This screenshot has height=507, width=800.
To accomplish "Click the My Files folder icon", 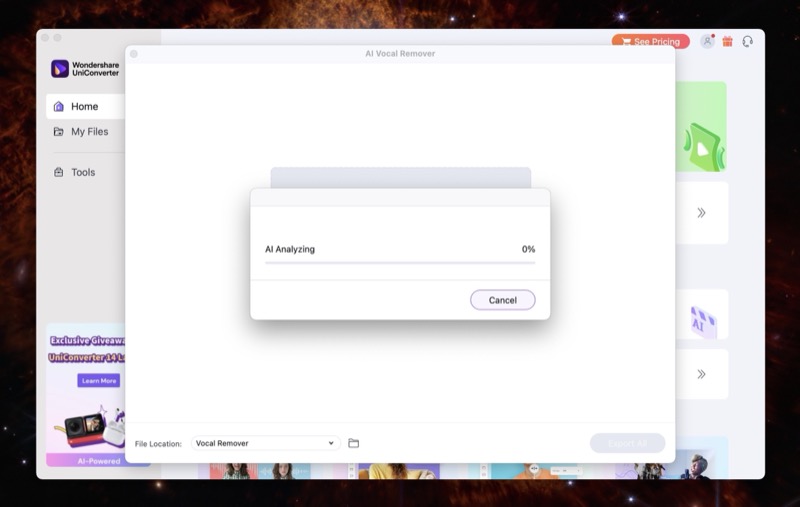I will pyautogui.click(x=59, y=132).
